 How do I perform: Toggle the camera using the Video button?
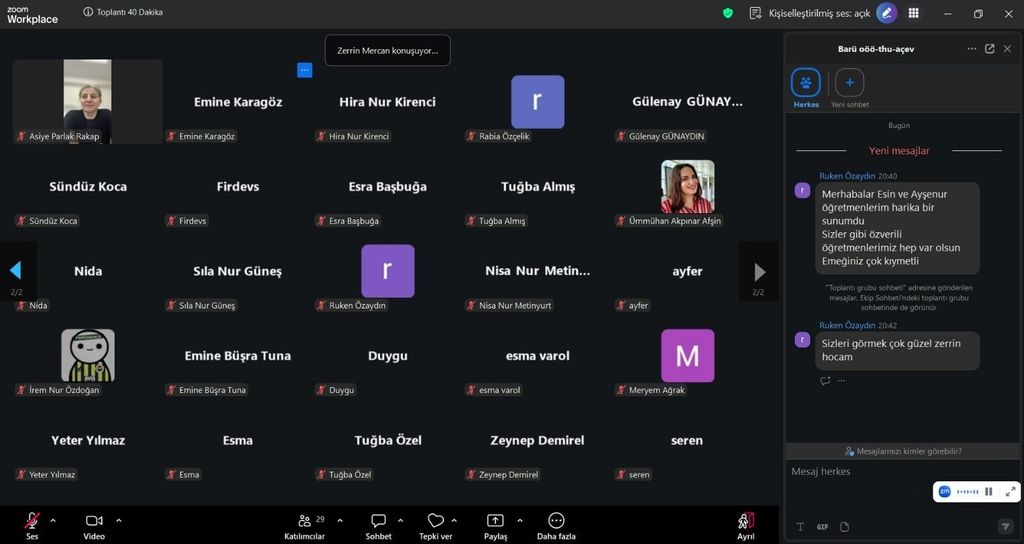pyautogui.click(x=94, y=521)
